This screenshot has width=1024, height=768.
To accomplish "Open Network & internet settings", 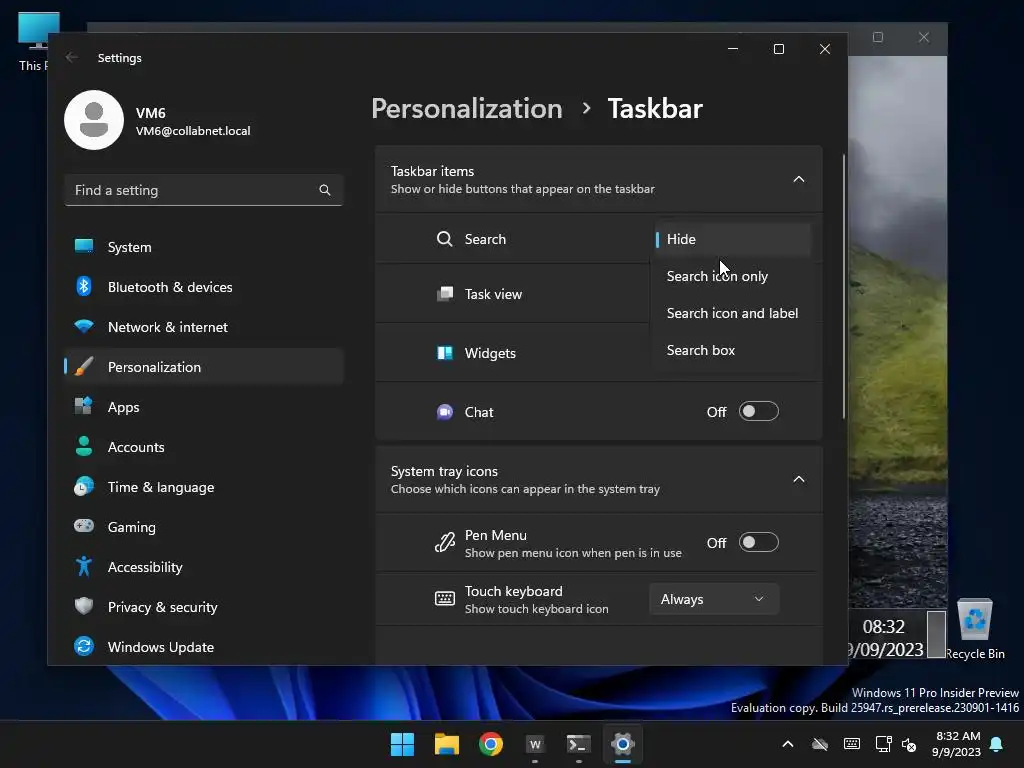I will coord(204,327).
